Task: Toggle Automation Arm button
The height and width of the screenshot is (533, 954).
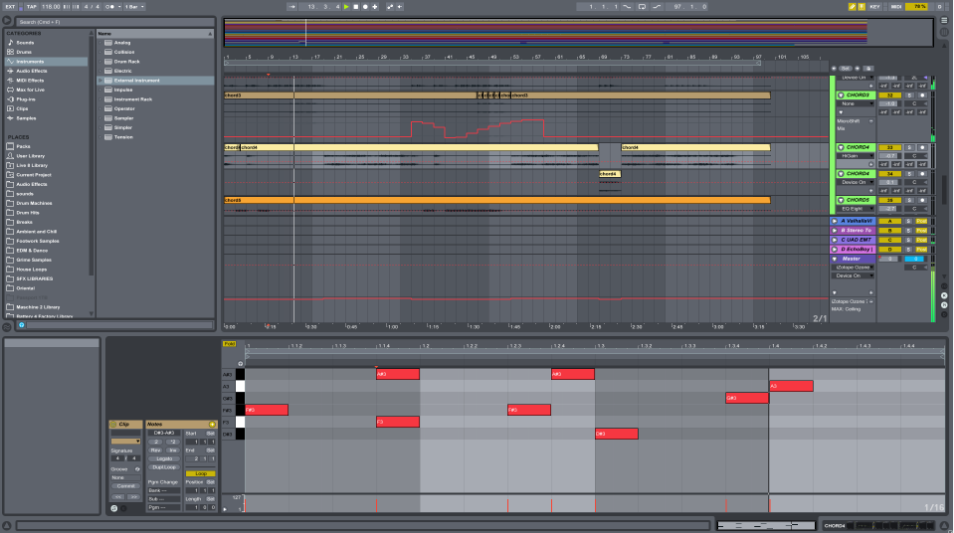Action: click(390, 7)
